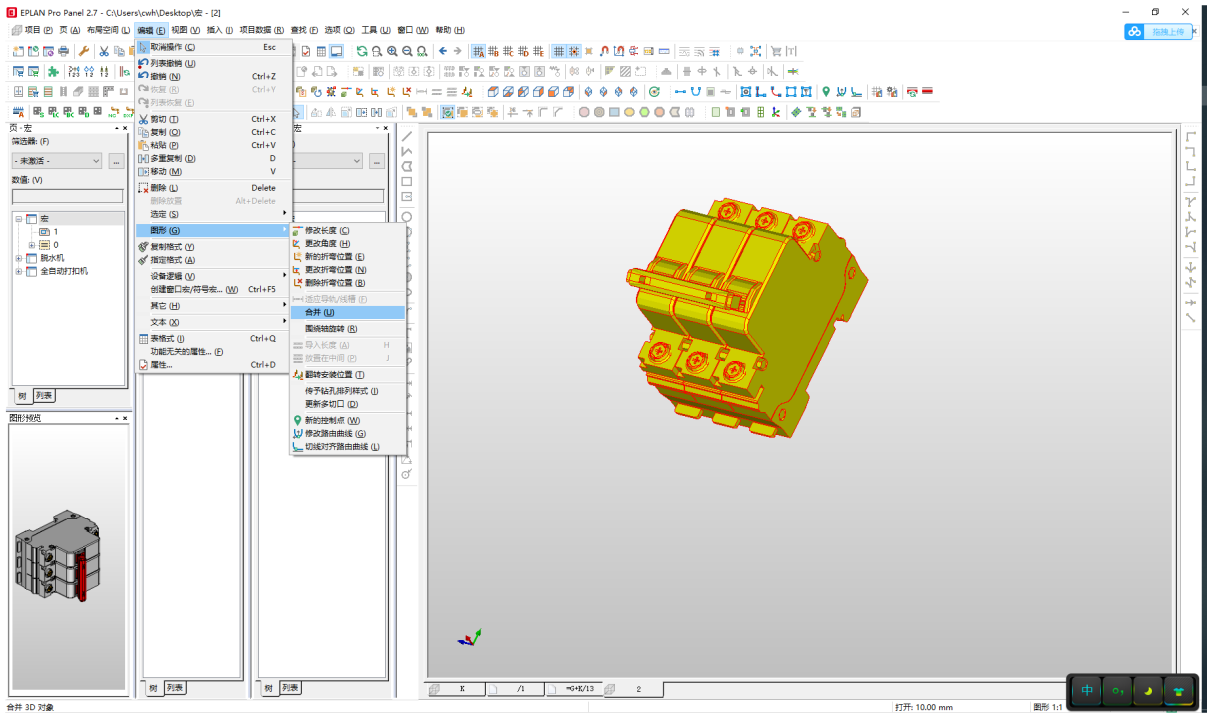This screenshot has width=1207, height=718.
Task: Expand the 全自动打扣机 tree node
Action: 19,271
